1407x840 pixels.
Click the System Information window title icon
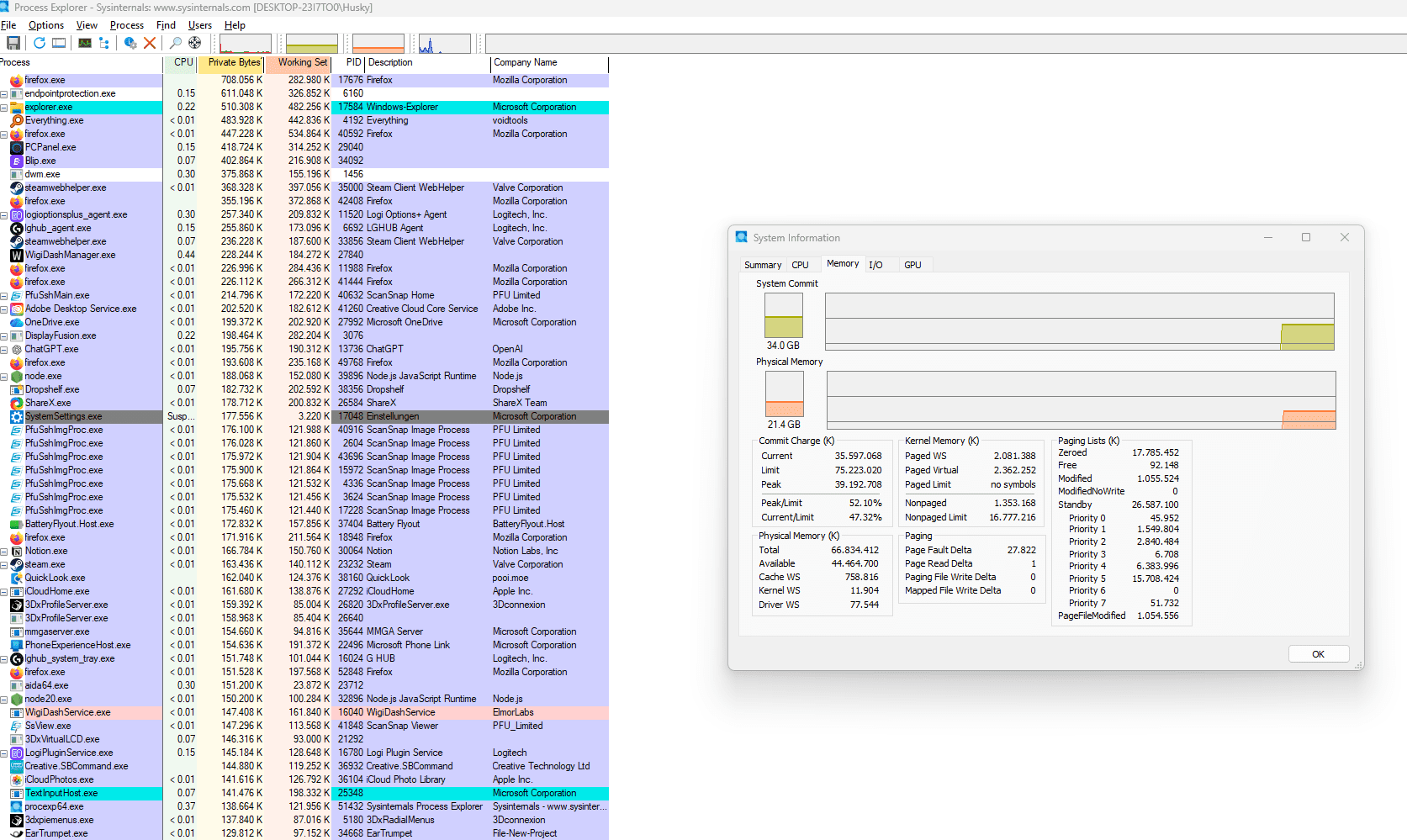(742, 238)
